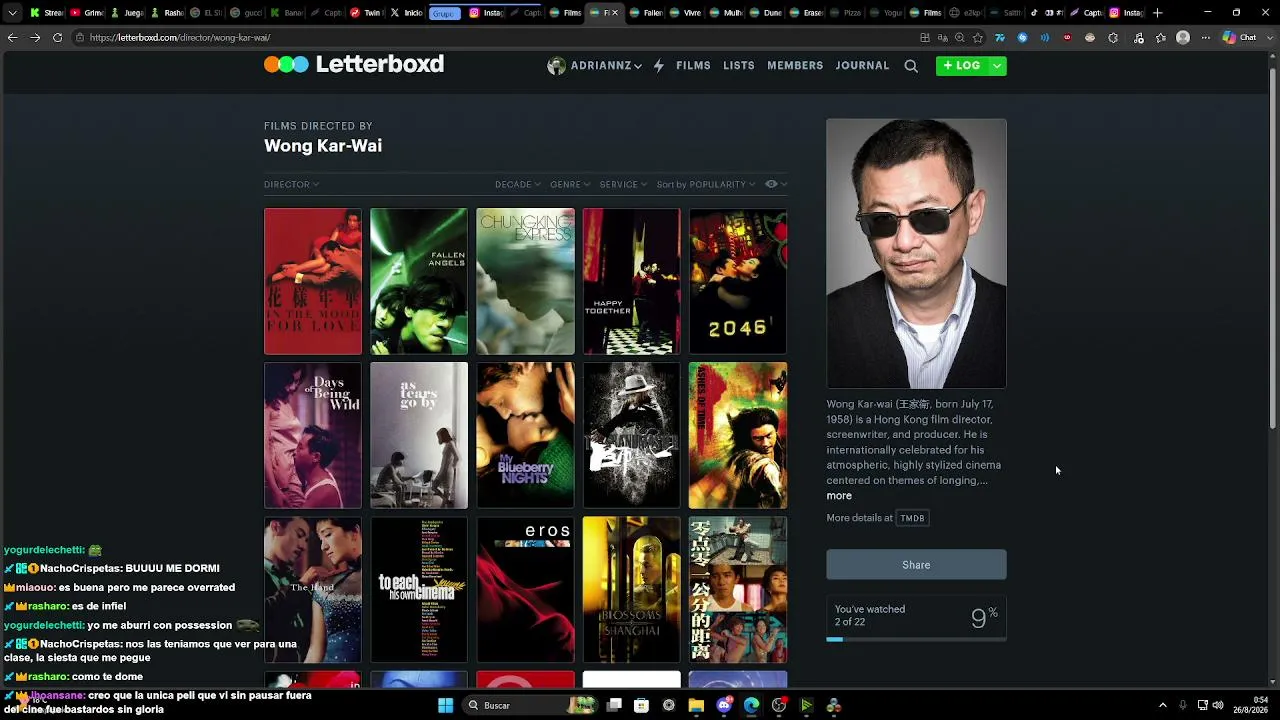
Task: Open the Fallen Angels poster
Action: (419, 281)
